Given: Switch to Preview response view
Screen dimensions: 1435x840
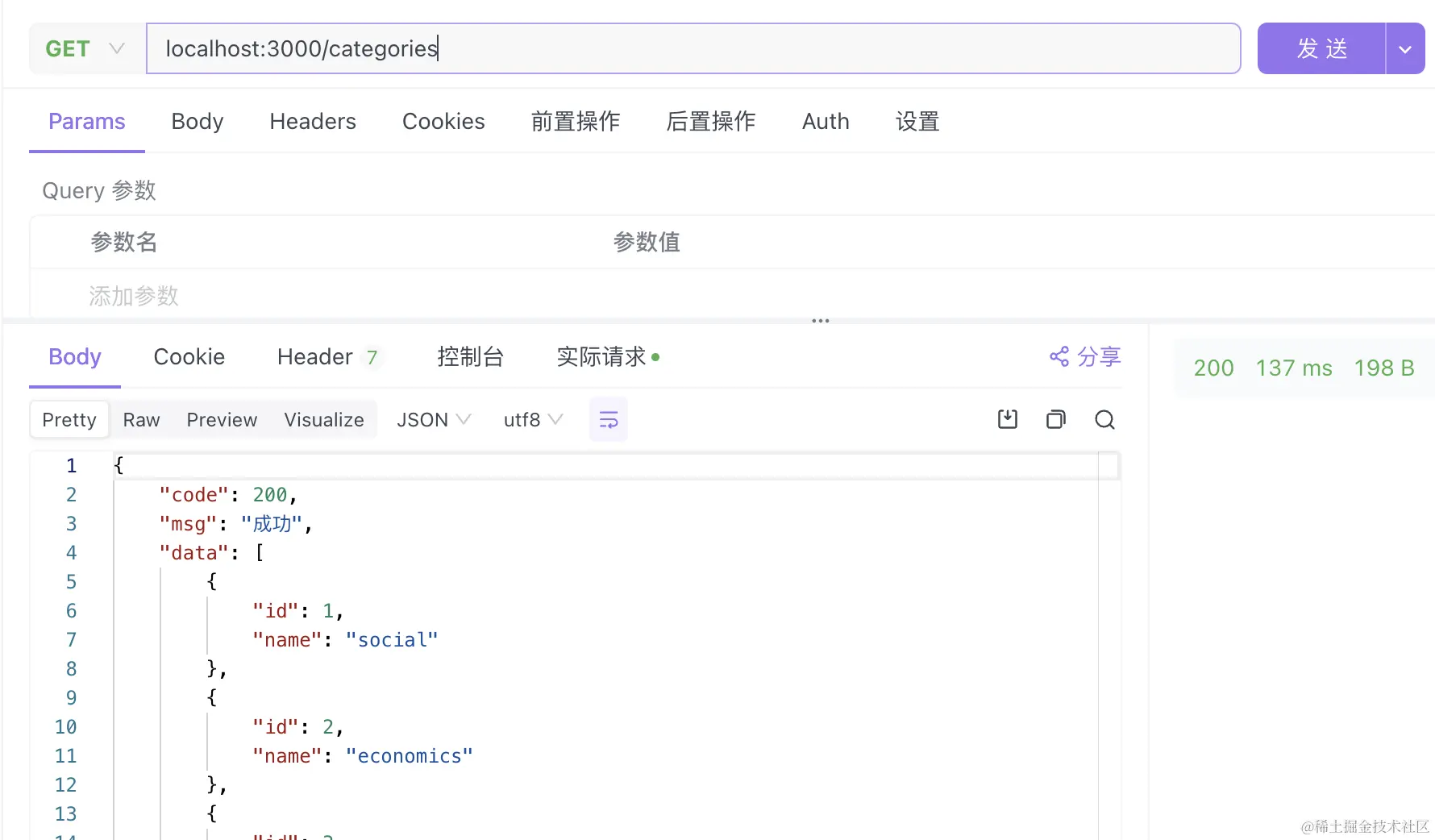Looking at the screenshot, I should coord(222,420).
